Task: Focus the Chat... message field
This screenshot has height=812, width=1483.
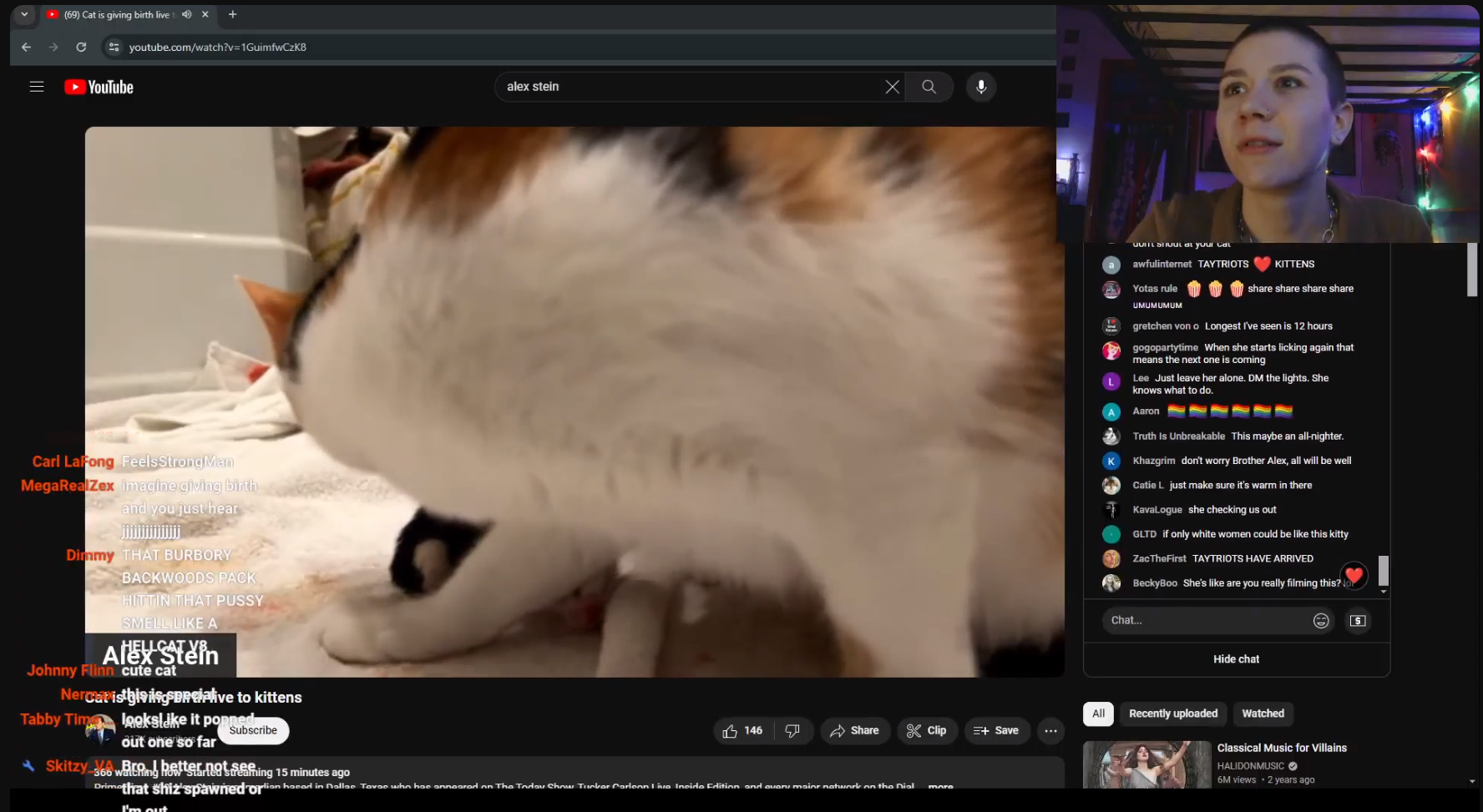Action: [1207, 621]
